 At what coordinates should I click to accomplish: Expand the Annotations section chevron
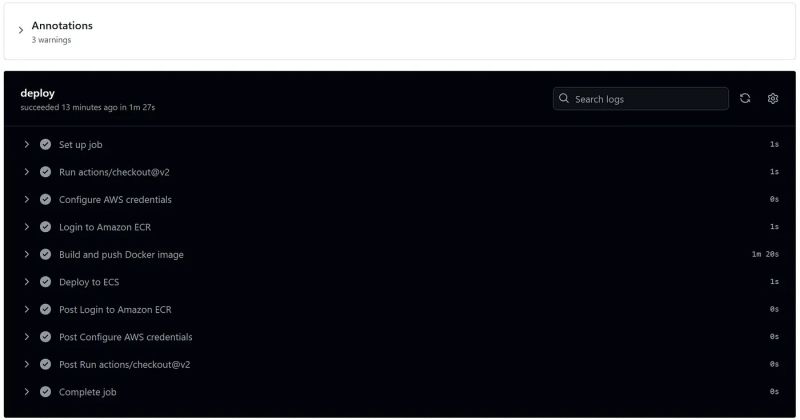[x=20, y=31]
